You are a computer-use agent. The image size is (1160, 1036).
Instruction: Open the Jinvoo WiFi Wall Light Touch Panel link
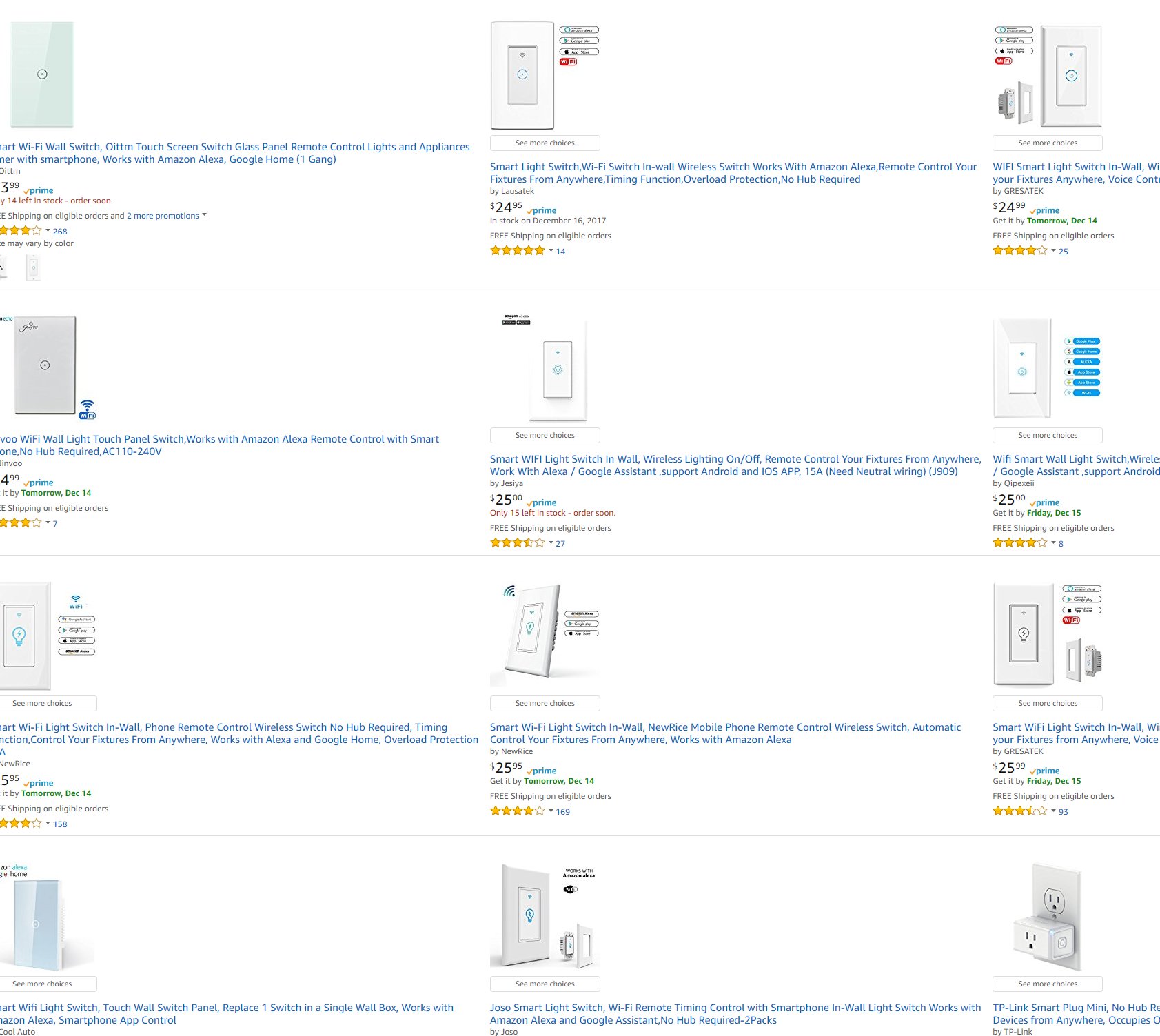tap(219, 445)
